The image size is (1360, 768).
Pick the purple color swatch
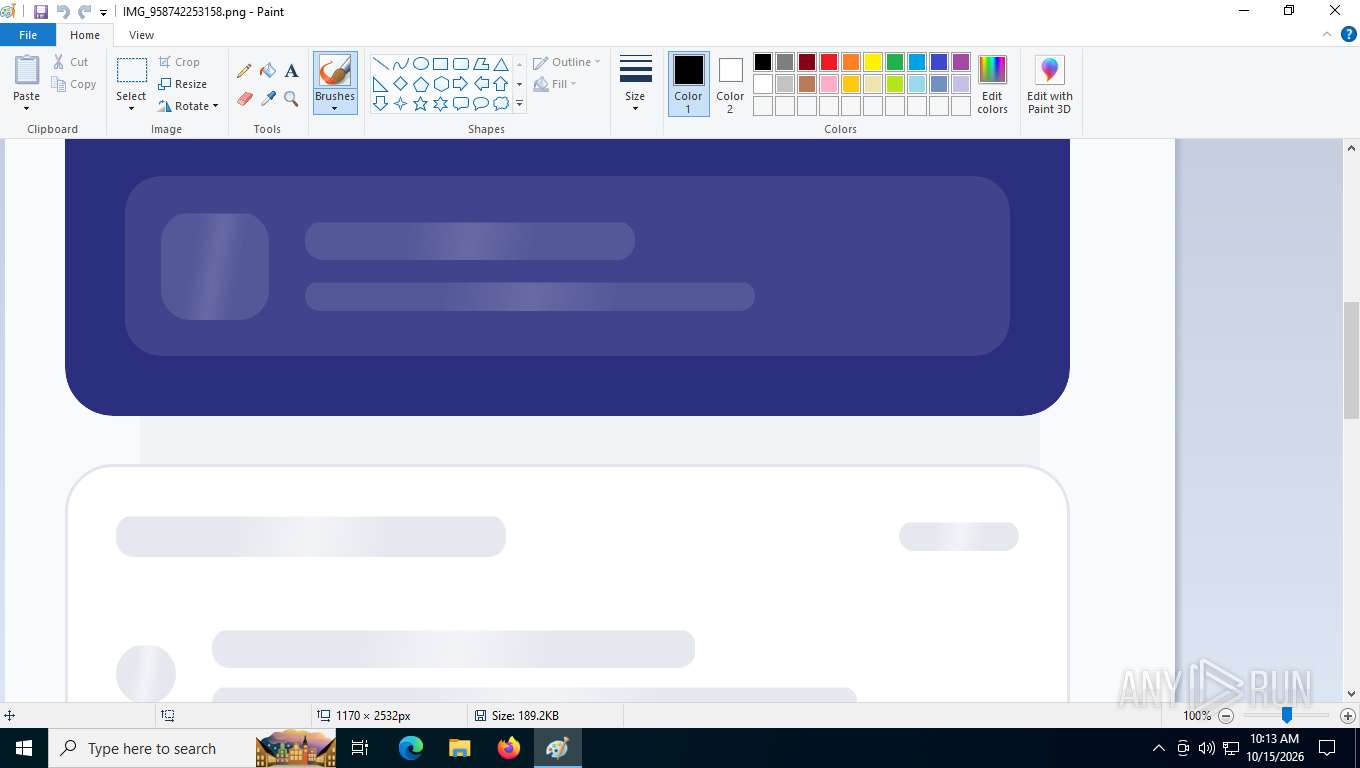coord(961,62)
